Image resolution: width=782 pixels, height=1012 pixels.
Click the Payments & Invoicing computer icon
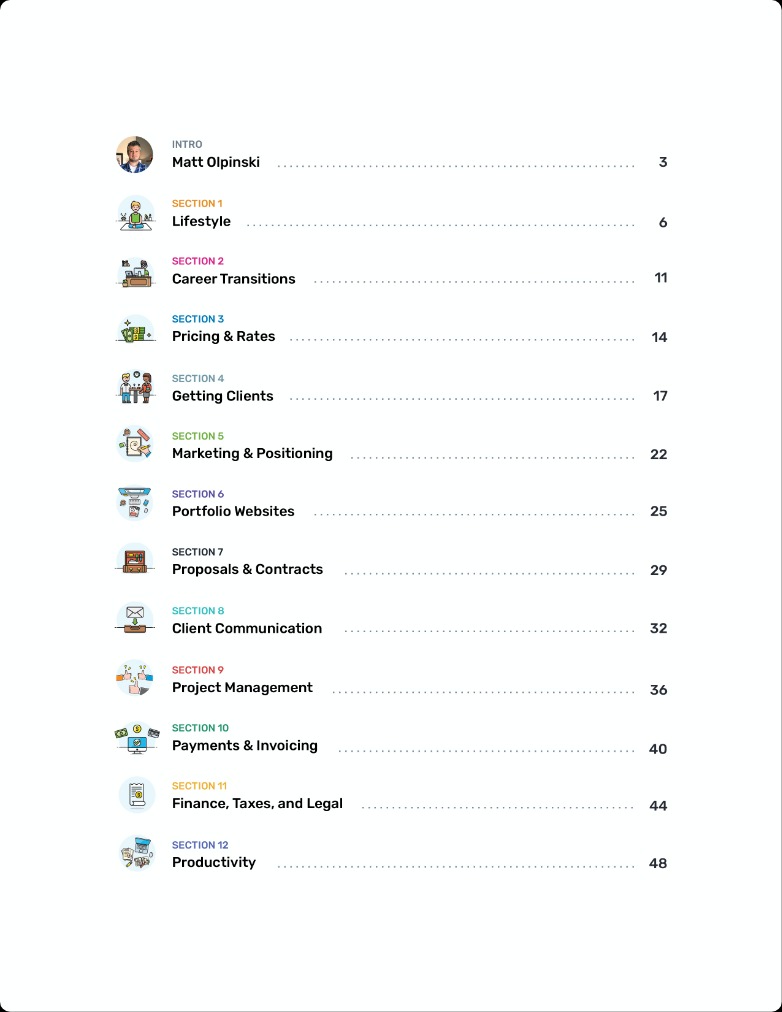(x=135, y=737)
